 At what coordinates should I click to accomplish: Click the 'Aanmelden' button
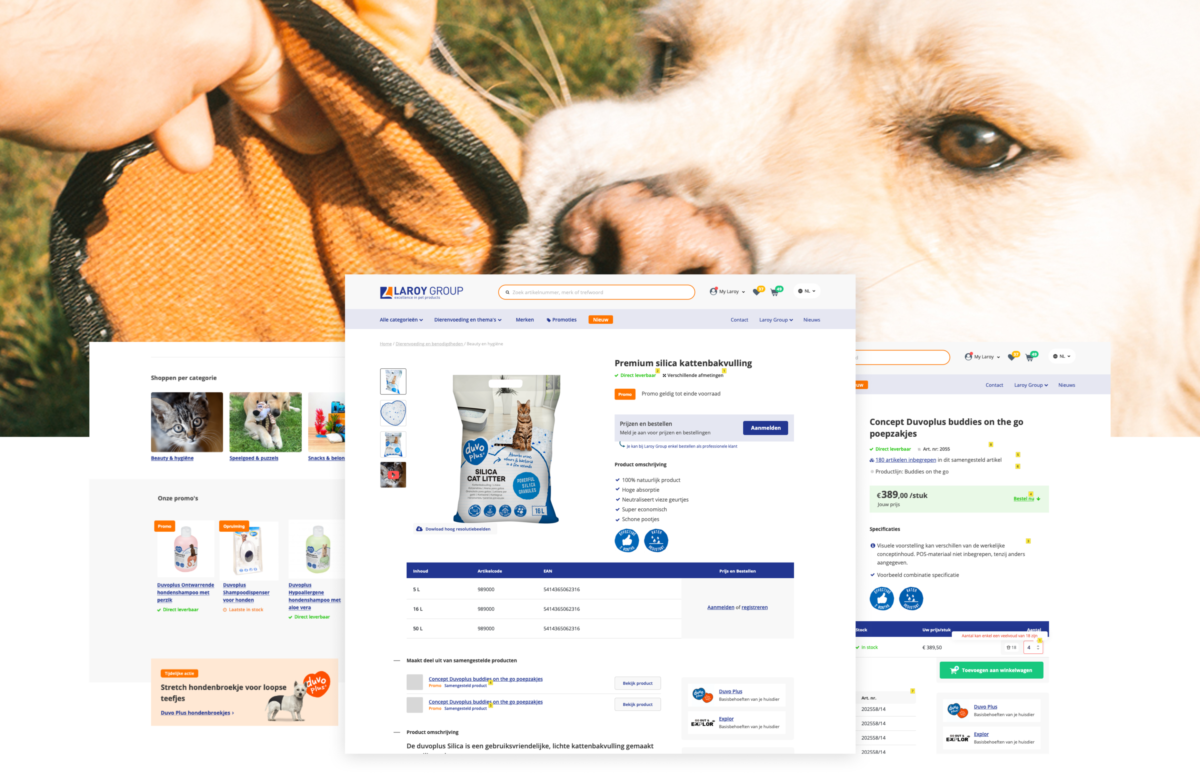click(765, 427)
